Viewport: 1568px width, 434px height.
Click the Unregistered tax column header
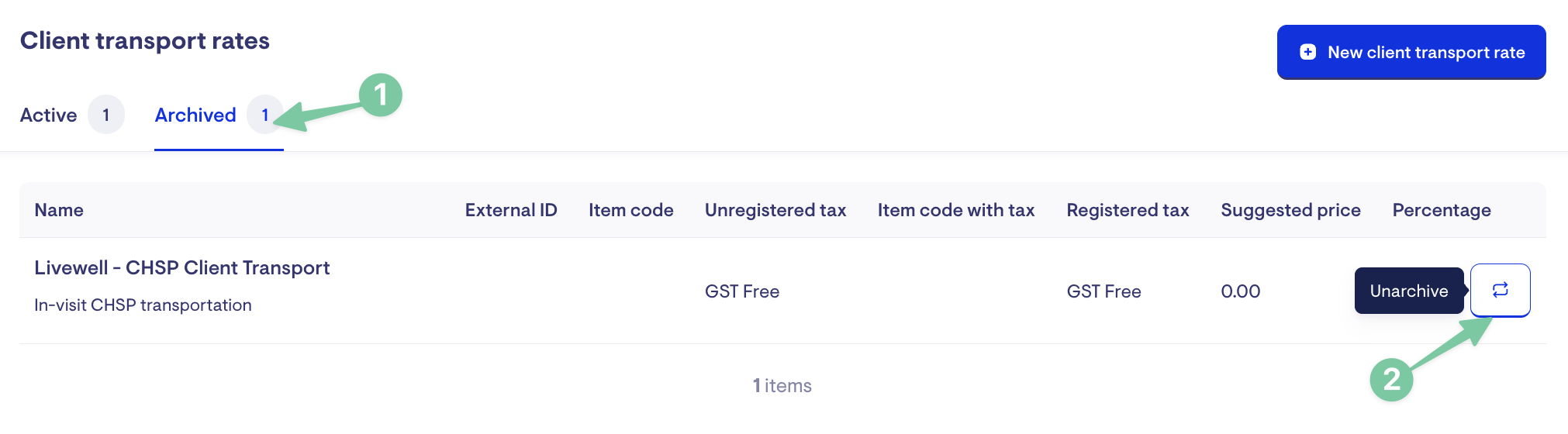tap(775, 210)
